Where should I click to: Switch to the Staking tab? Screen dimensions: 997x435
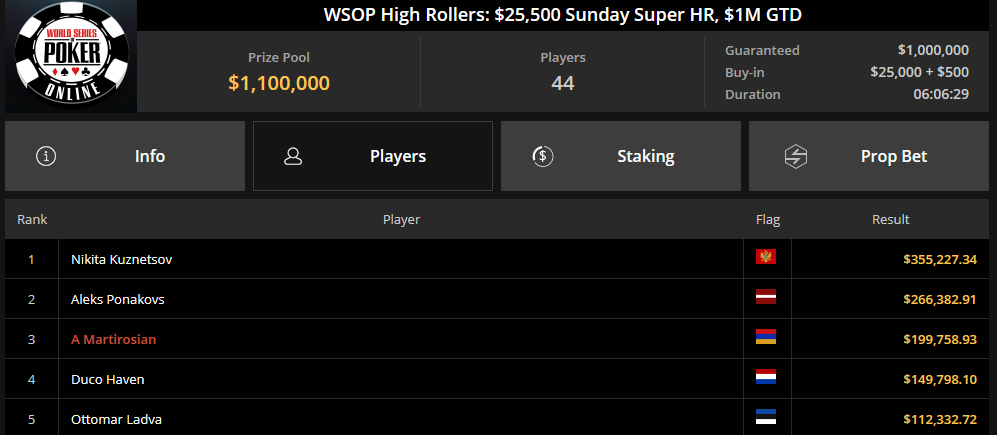621,156
